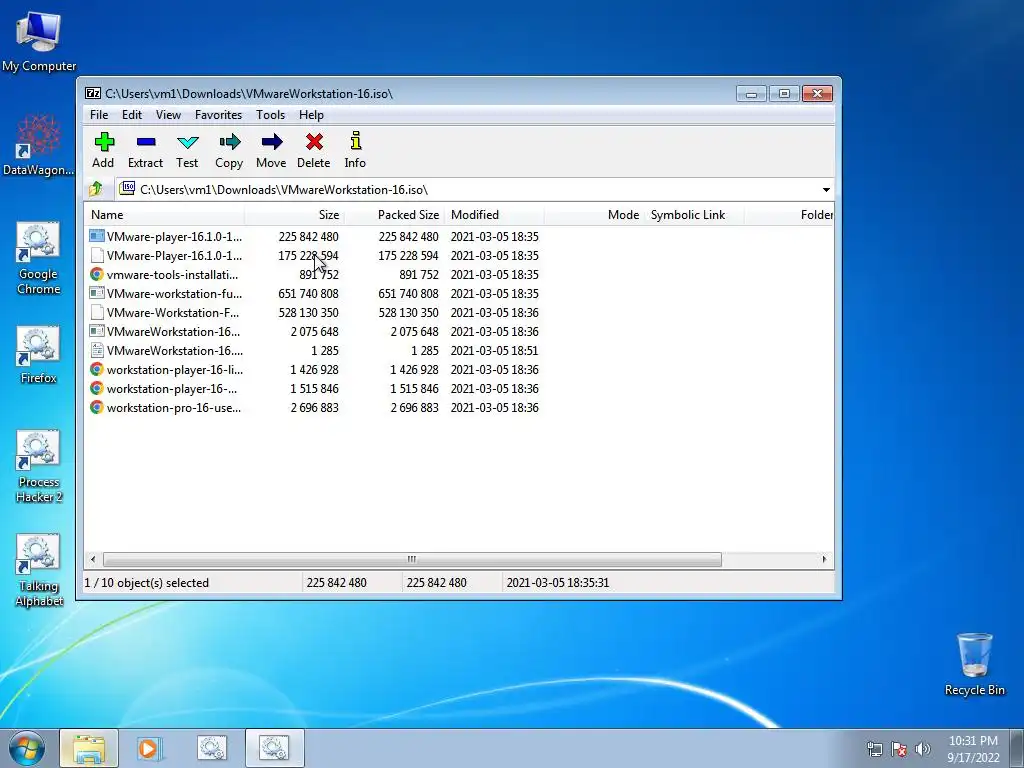Open Process Hacker 2 shortcut
The height and width of the screenshot is (768, 1024).
[39, 466]
